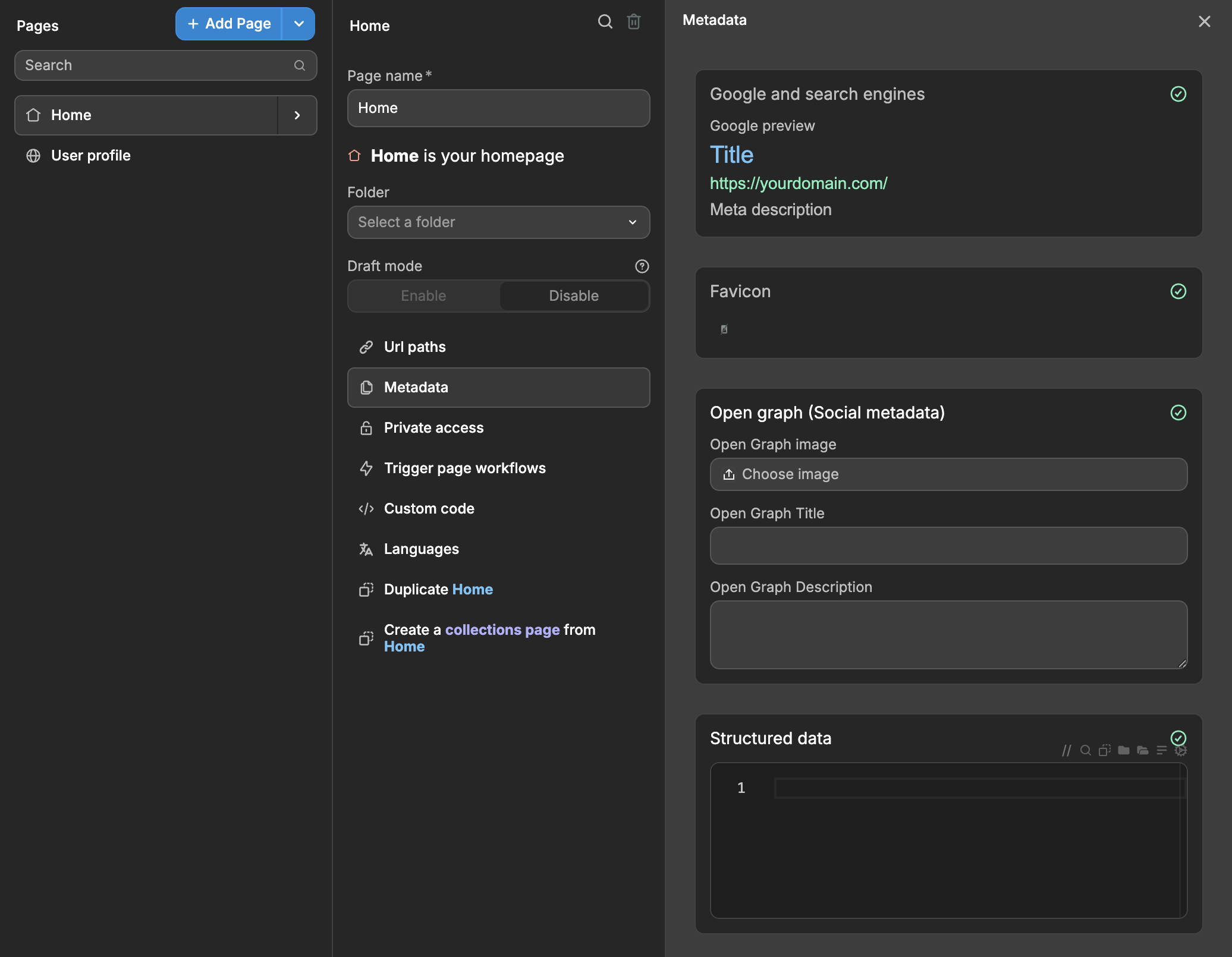Open search in structured data editor
Viewport: 1232px width, 957px height.
pos(1086,750)
